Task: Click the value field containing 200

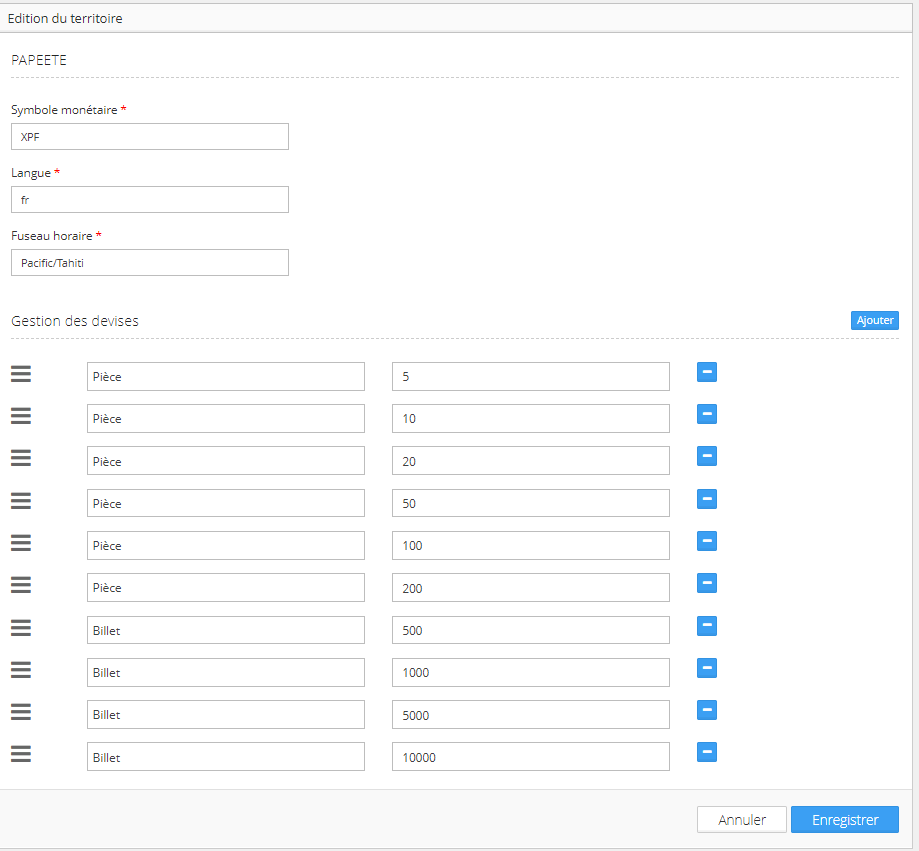Action: [x=530, y=588]
